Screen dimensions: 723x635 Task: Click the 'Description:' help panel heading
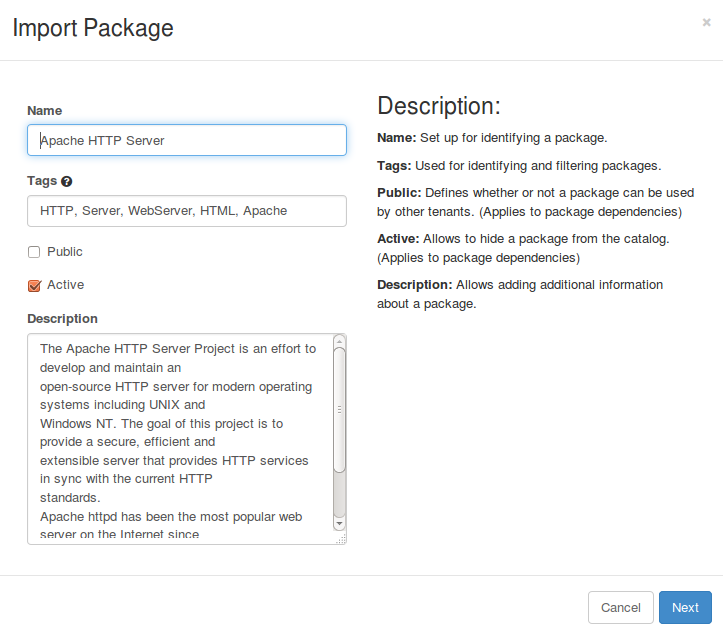[x=438, y=106]
